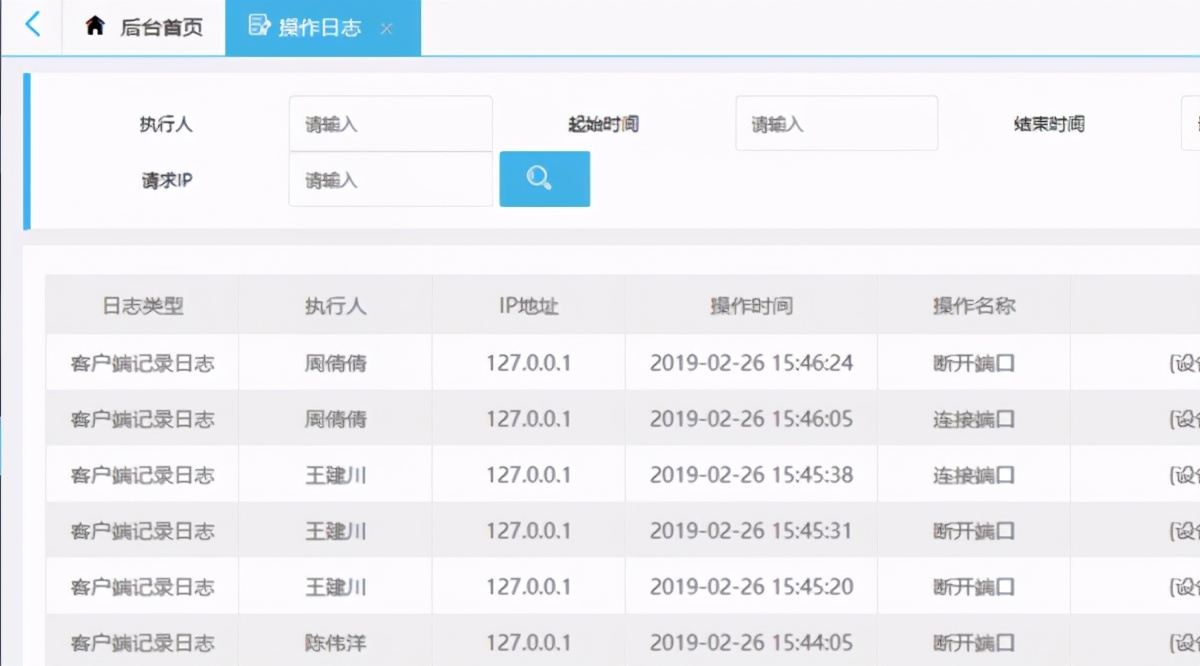Image resolution: width=1200 pixels, height=666 pixels.
Task: Click the 起始时间 input field
Action: pyautogui.click(x=836, y=123)
